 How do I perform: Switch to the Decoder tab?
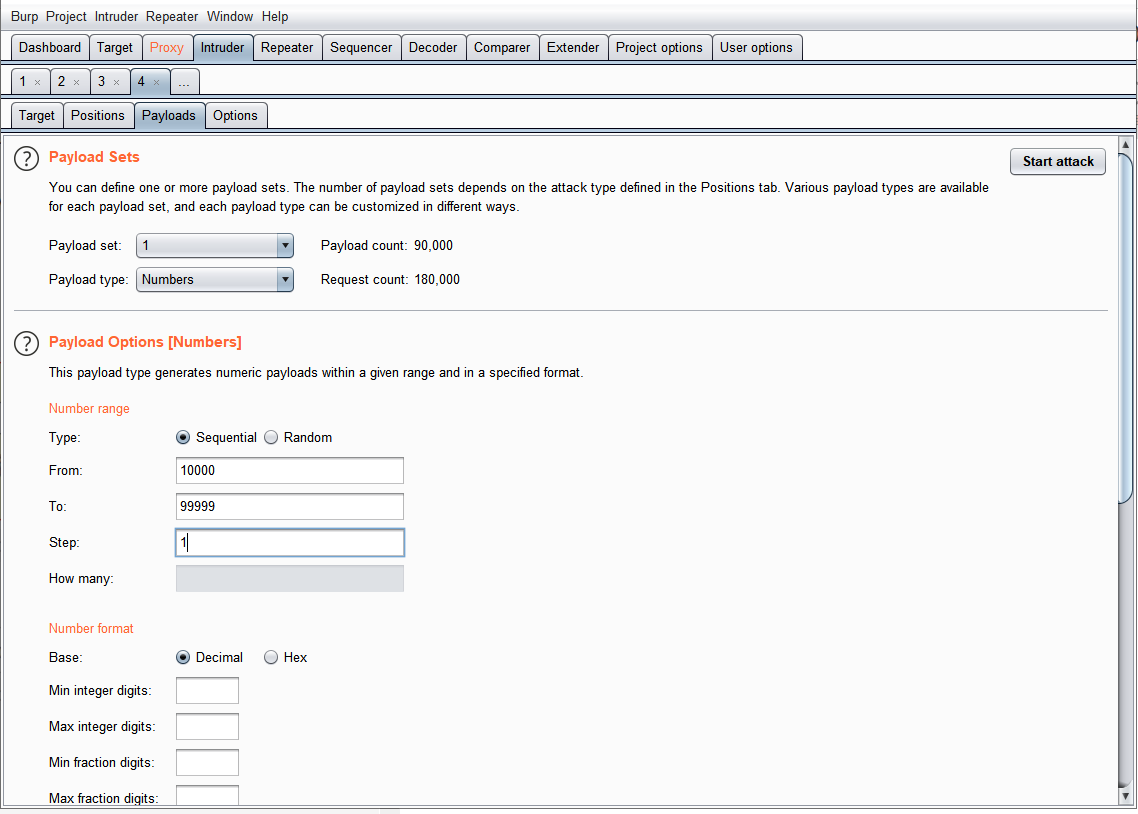433,48
